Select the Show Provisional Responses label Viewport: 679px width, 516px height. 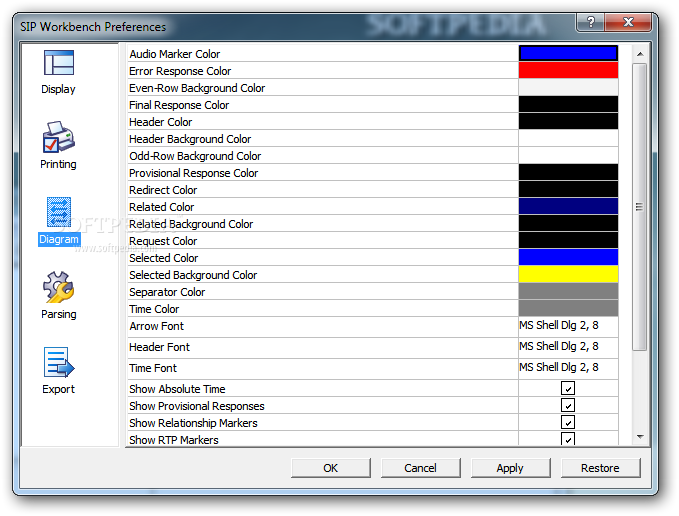(197, 406)
